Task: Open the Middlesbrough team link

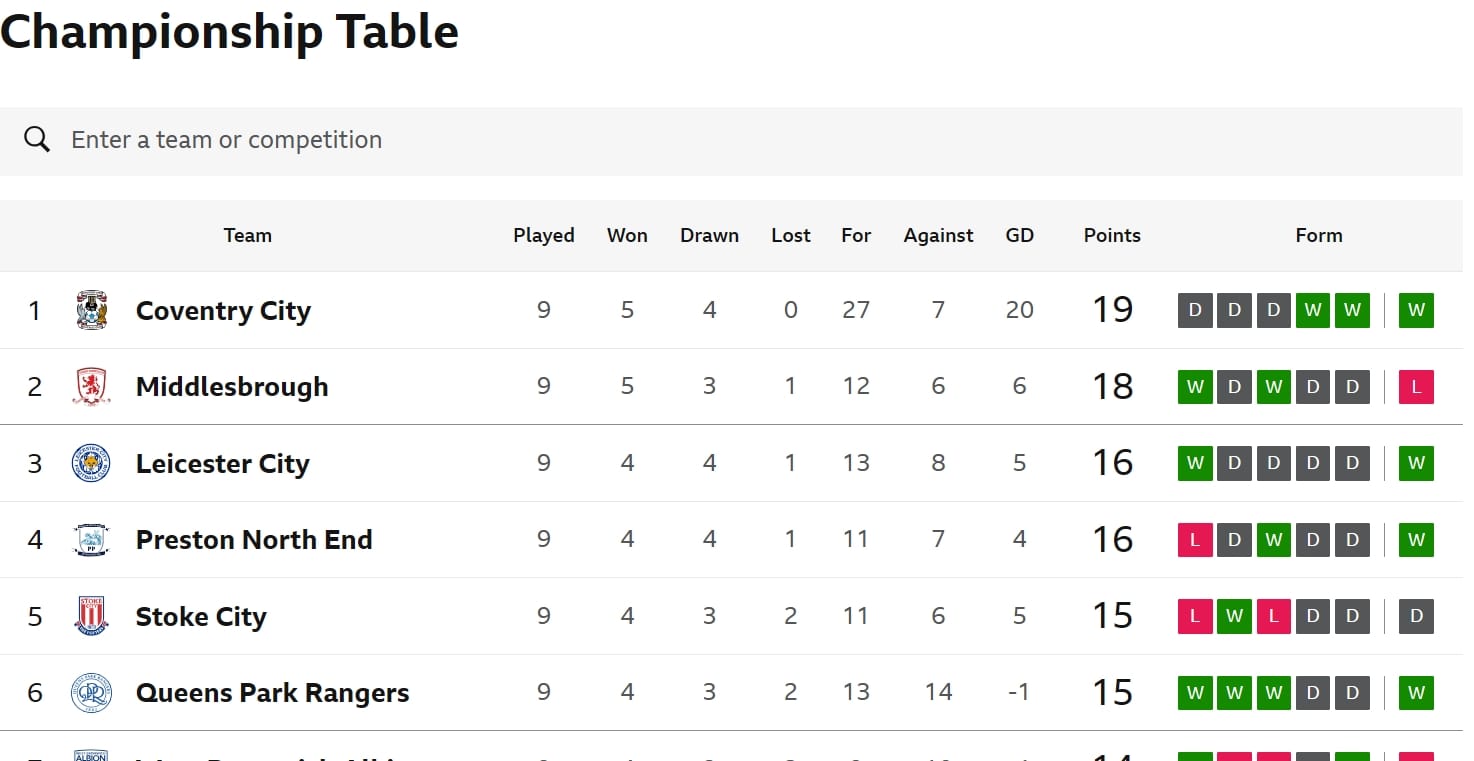Action: click(x=232, y=387)
